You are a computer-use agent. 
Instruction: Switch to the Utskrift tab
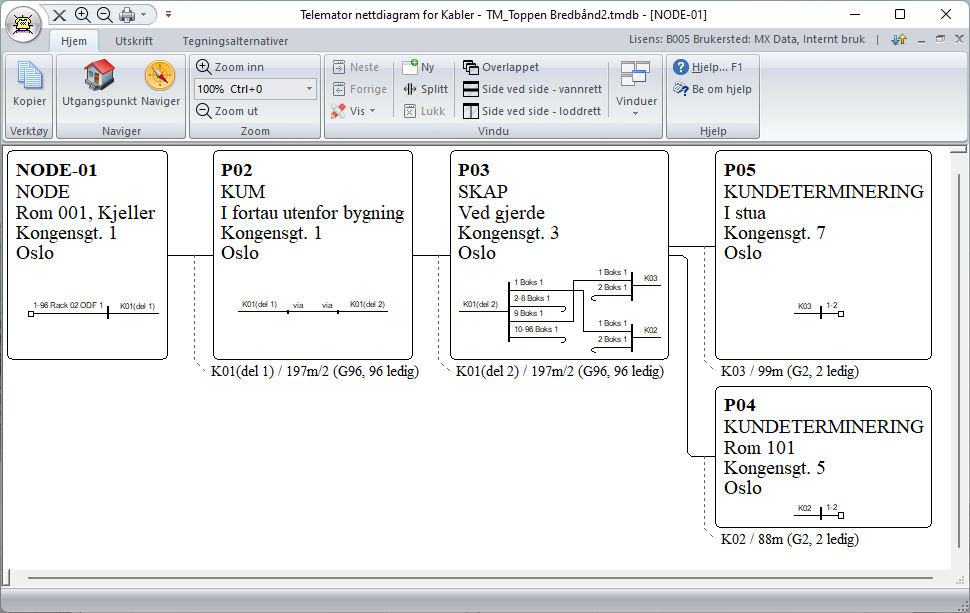134,41
